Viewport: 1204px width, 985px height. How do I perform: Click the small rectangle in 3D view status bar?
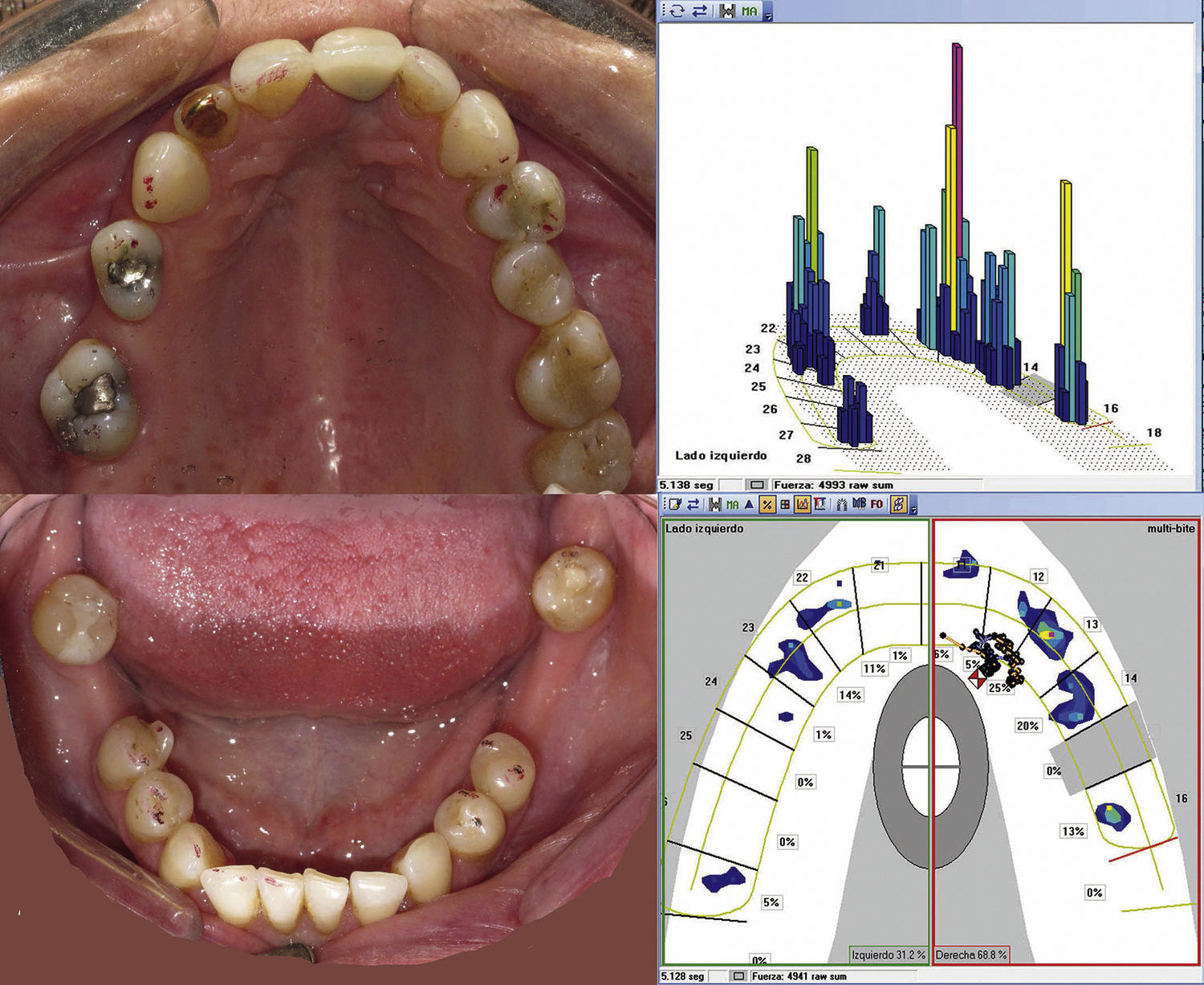click(756, 485)
